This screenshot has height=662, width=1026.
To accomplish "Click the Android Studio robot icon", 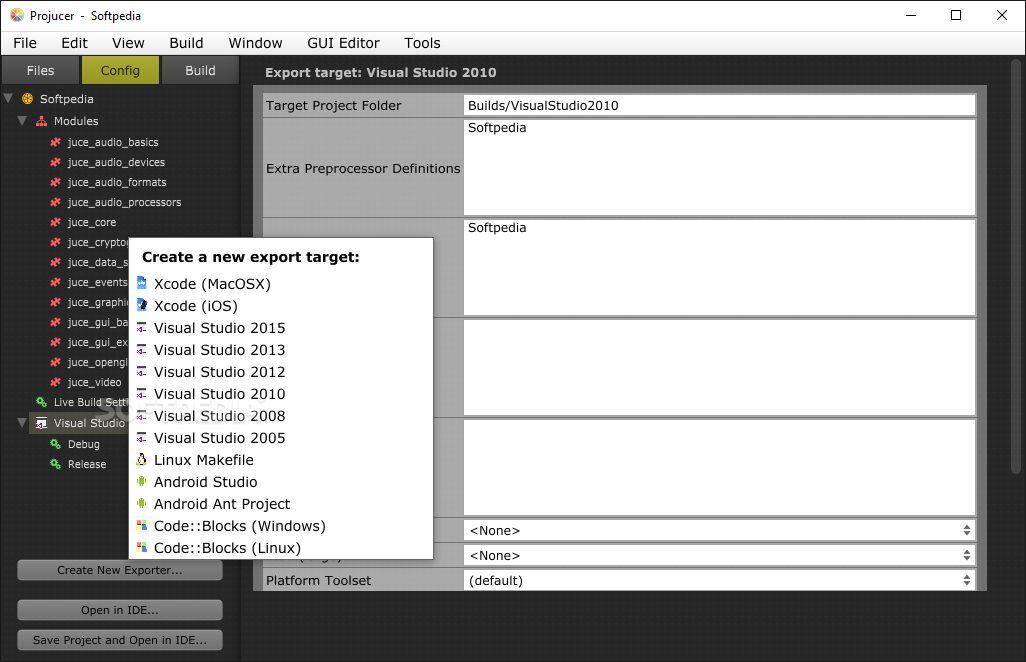I will click(x=141, y=481).
